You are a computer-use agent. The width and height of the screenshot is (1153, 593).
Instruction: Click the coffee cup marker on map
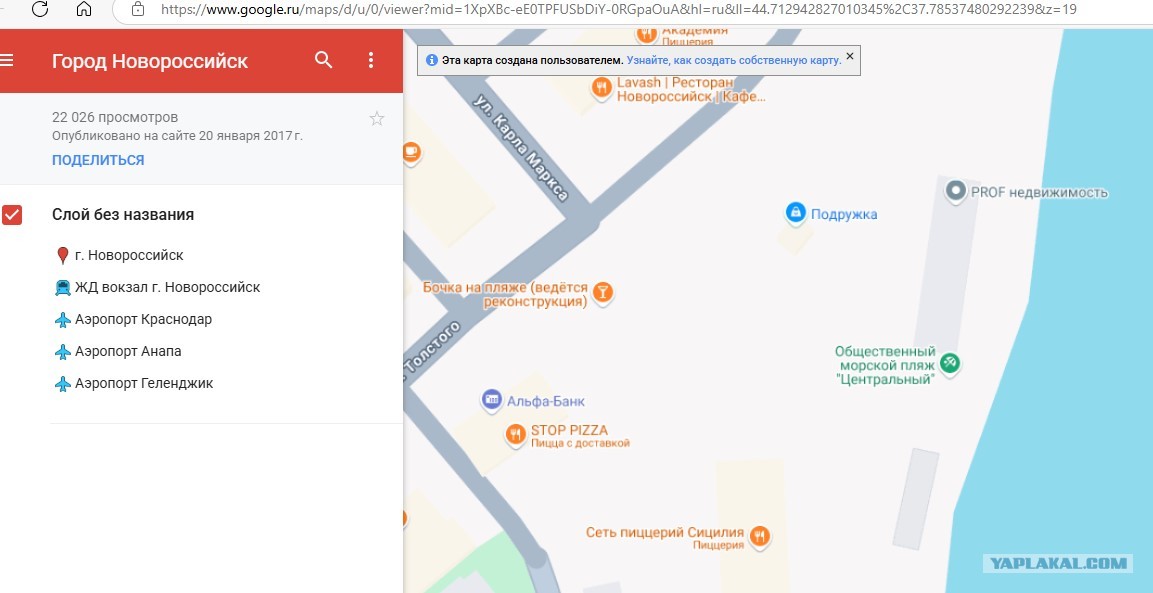pos(411,152)
